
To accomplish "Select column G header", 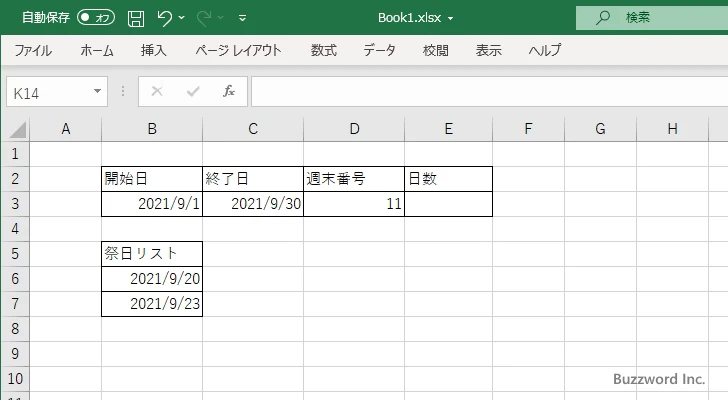I will click(600, 129).
